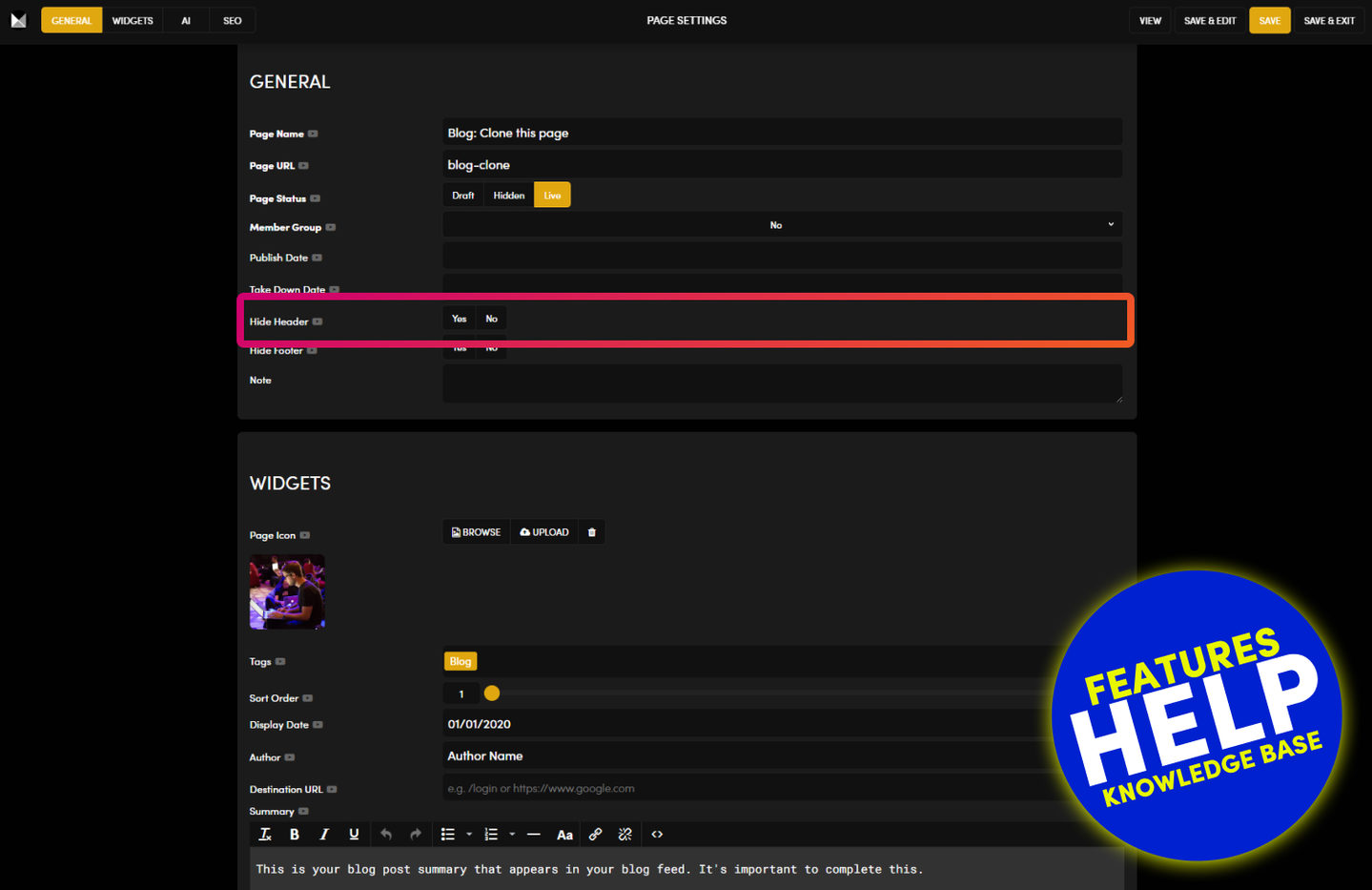This screenshot has width=1372, height=890.
Task: Apply italic formatting in Summary editor
Action: click(x=324, y=835)
